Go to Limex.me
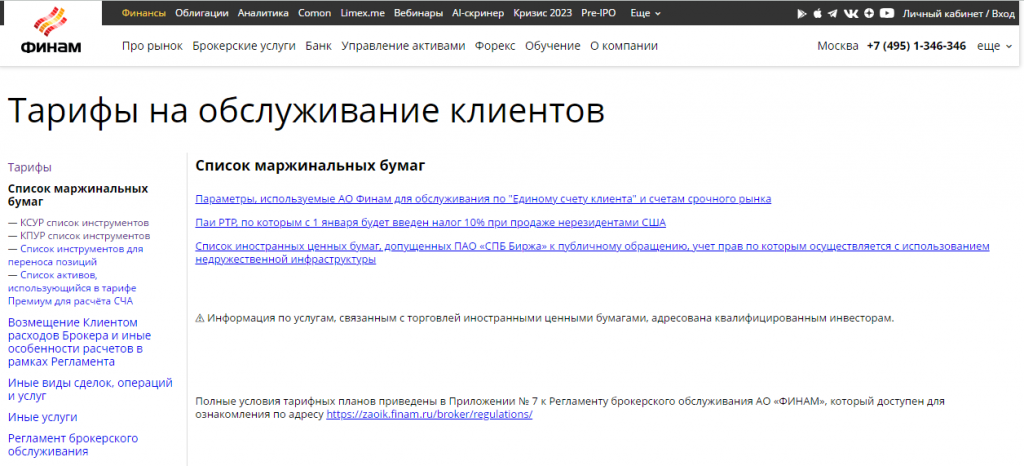 pos(362,13)
